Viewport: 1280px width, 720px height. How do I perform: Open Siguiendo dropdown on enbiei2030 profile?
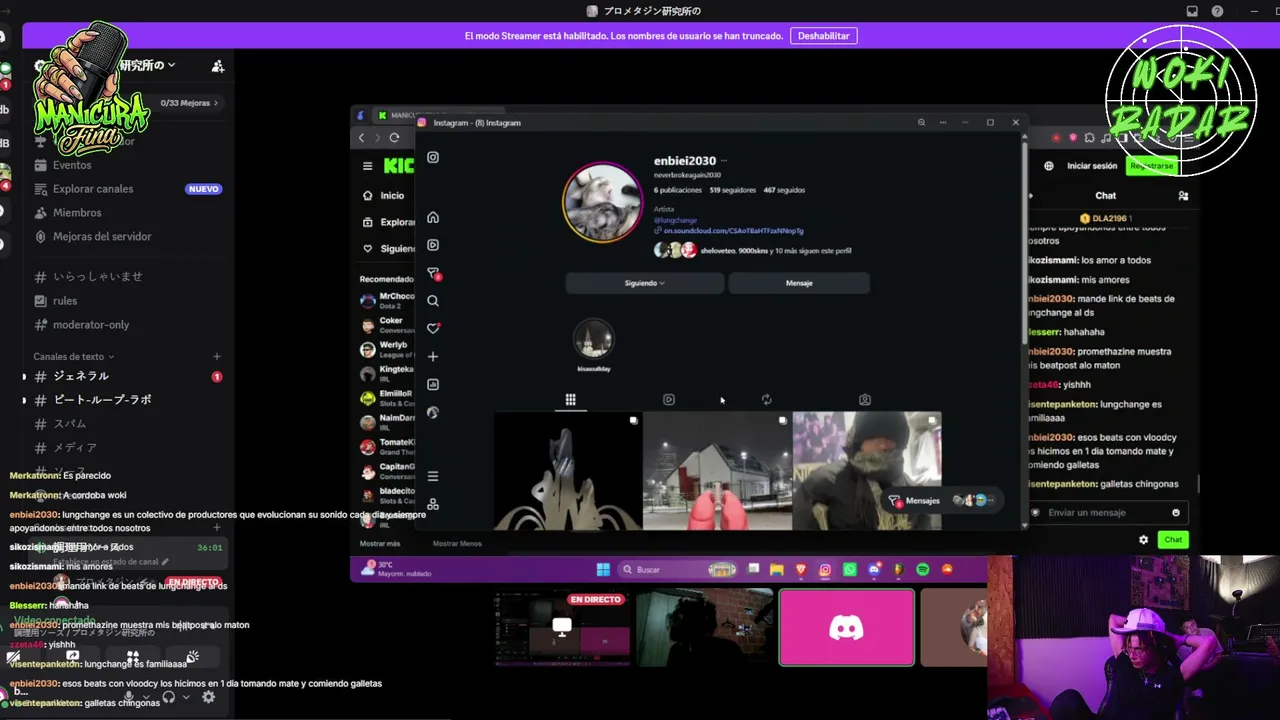(644, 283)
